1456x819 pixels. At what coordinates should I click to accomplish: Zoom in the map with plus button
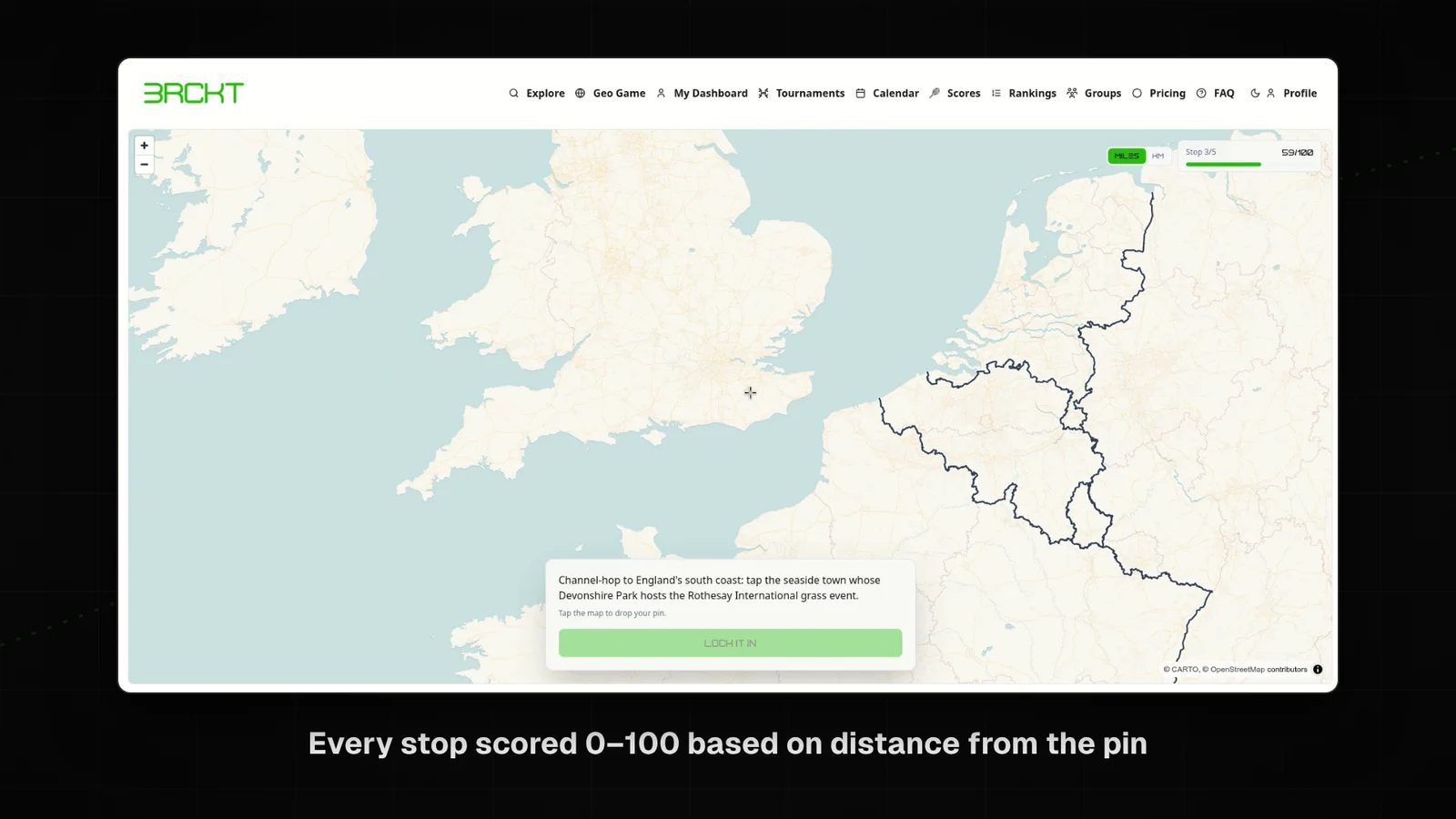point(144,146)
